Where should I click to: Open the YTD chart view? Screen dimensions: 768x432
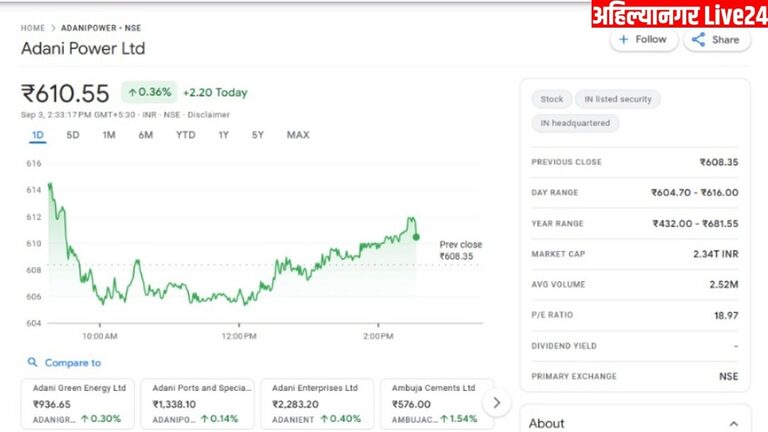186,135
